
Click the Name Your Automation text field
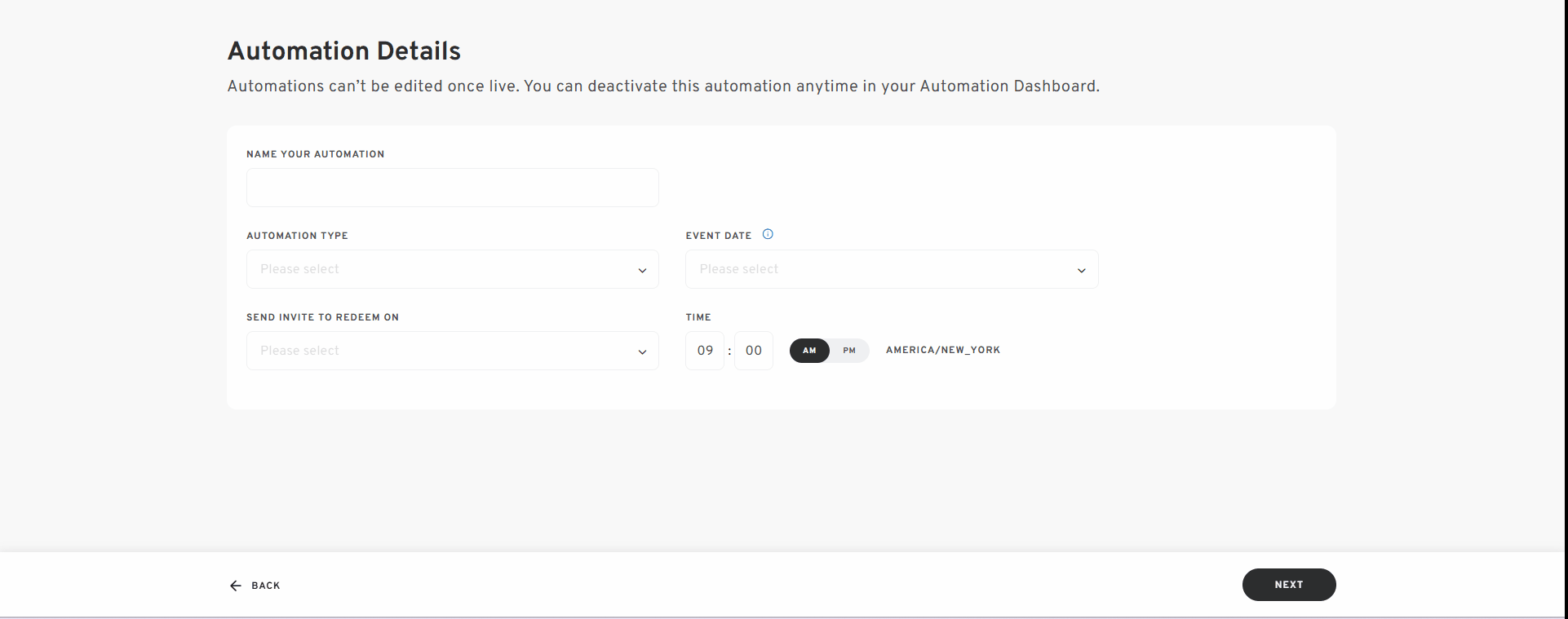pyautogui.click(x=452, y=188)
